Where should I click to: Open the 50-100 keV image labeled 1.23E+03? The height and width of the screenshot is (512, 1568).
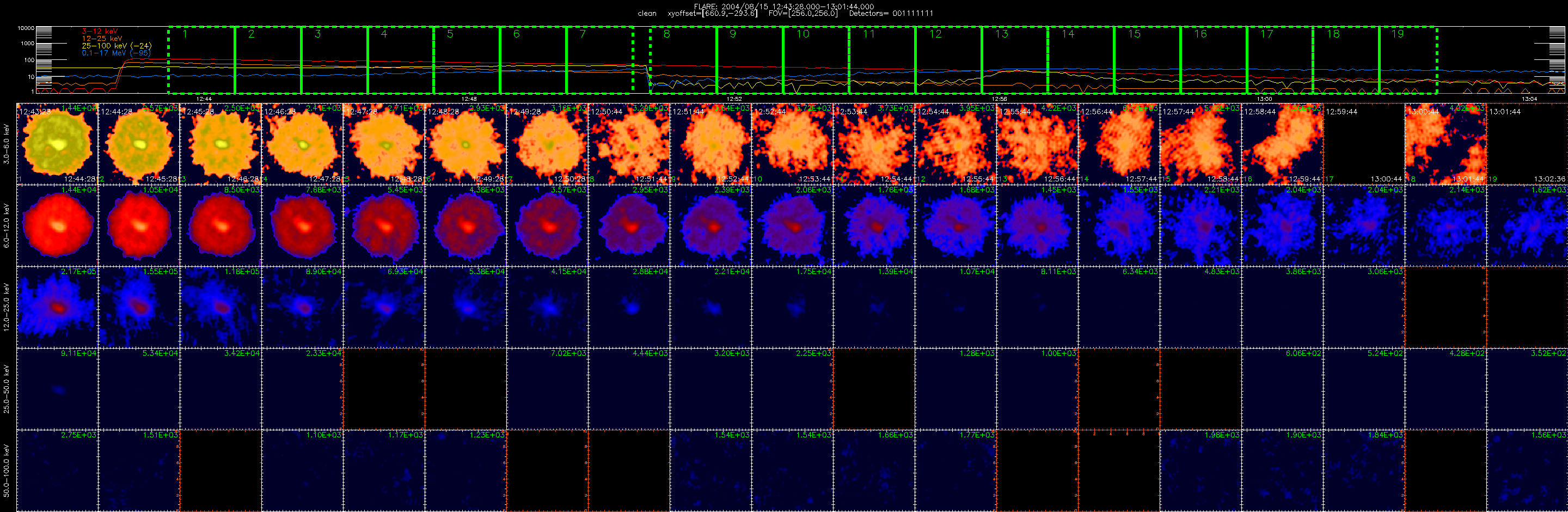tap(465, 471)
